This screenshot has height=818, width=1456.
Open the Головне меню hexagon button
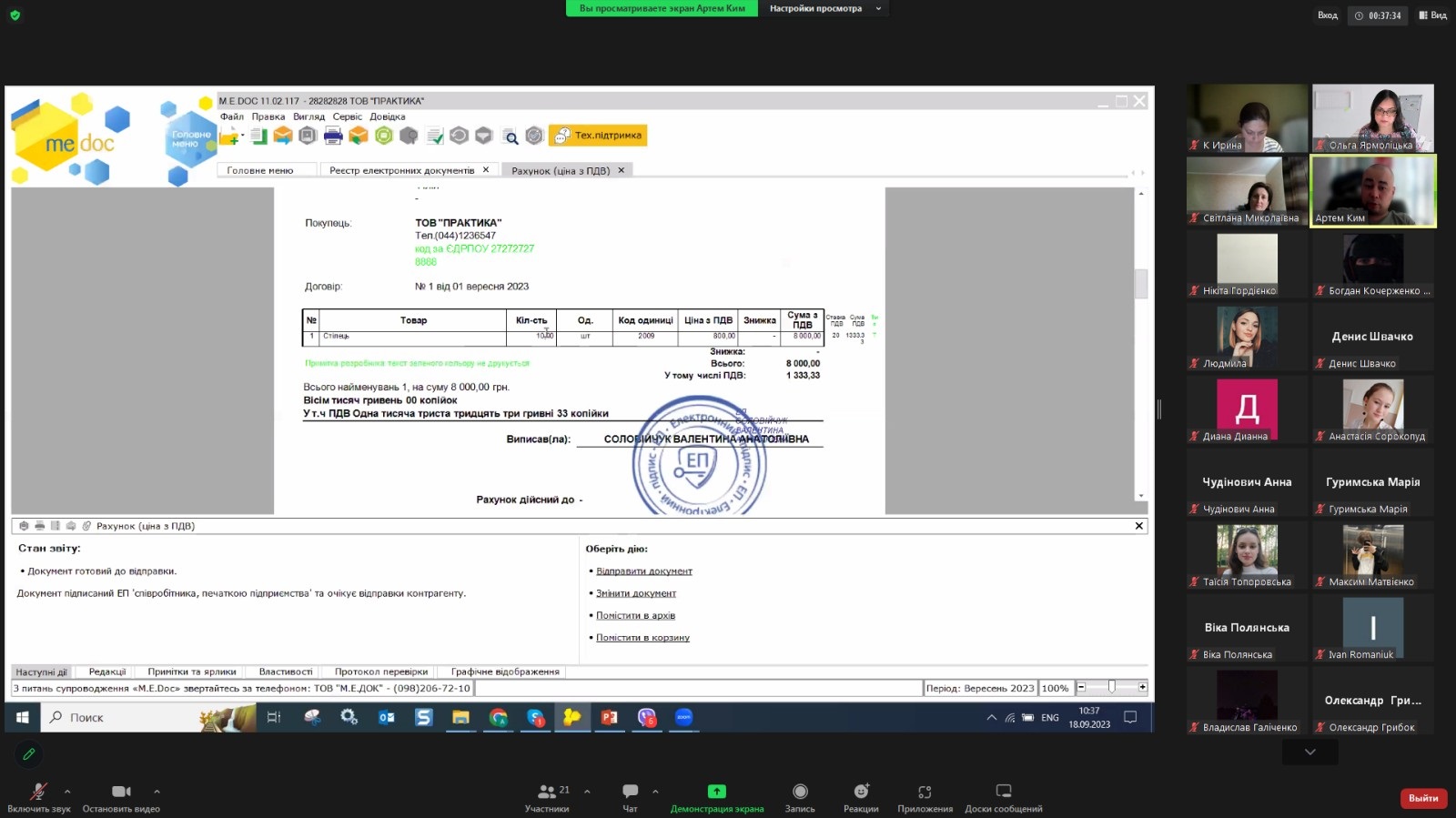click(x=190, y=139)
